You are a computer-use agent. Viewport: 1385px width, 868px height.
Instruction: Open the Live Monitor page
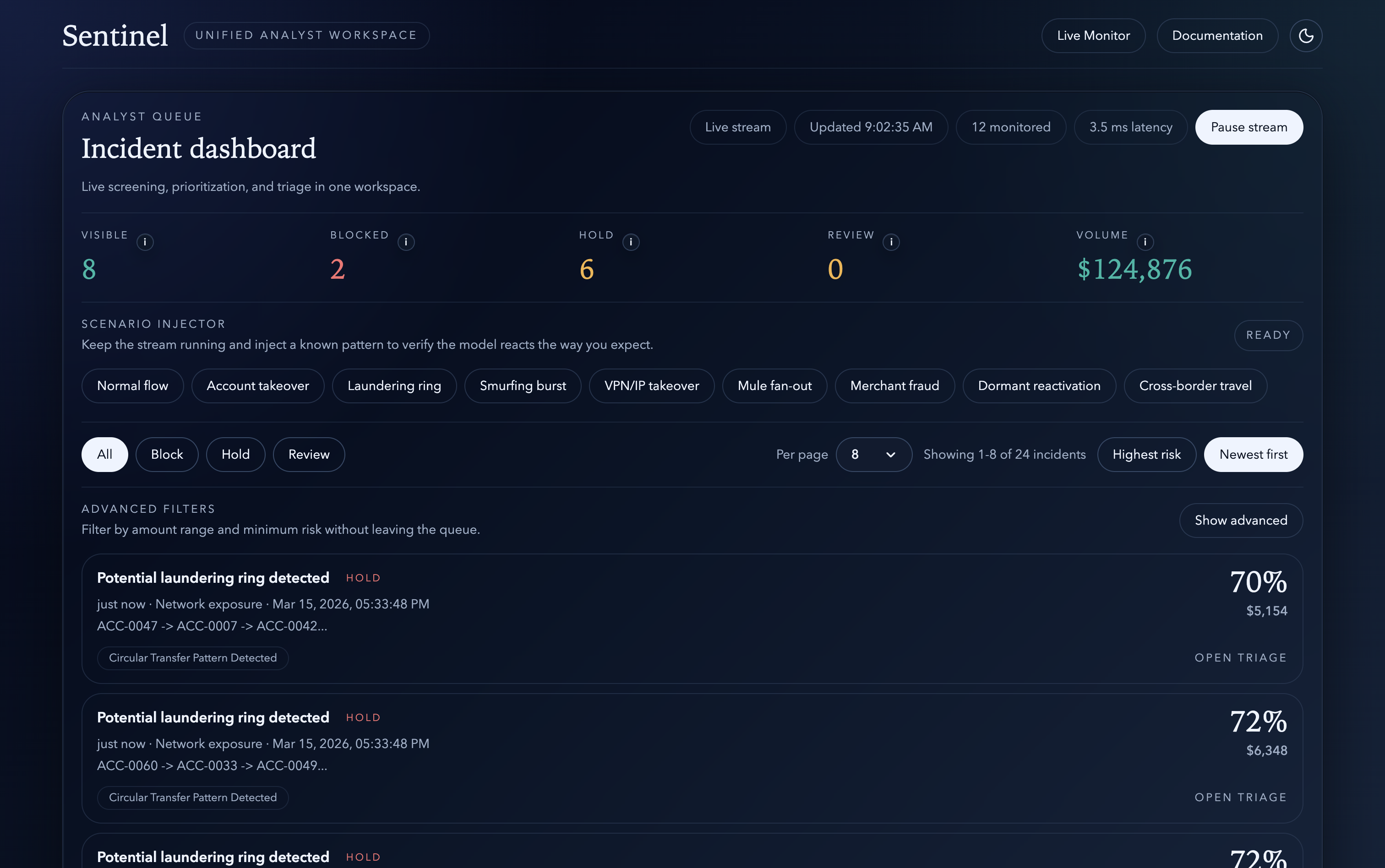(1093, 36)
